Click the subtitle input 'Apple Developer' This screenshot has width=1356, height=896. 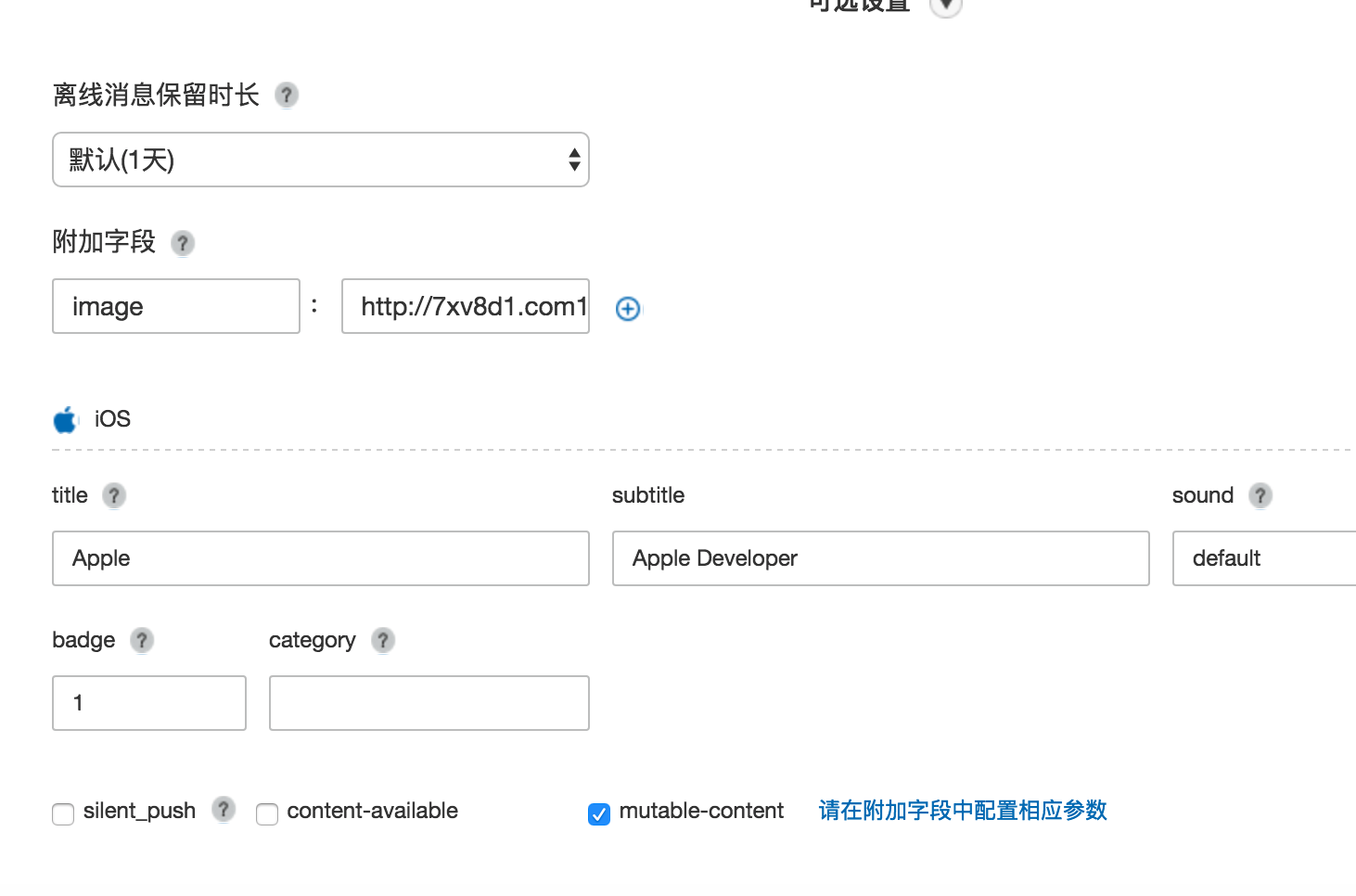pyautogui.click(x=881, y=558)
